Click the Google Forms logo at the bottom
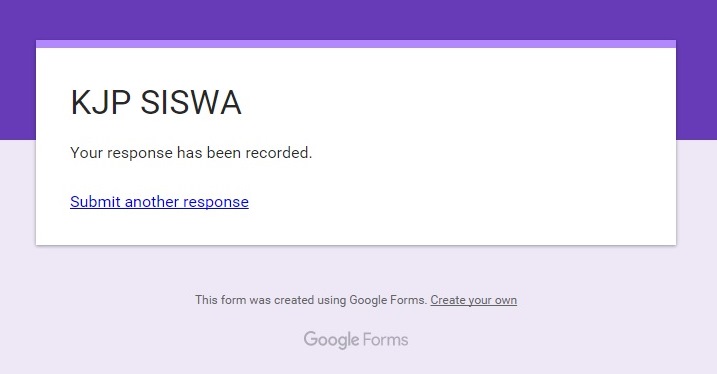 coord(356,340)
